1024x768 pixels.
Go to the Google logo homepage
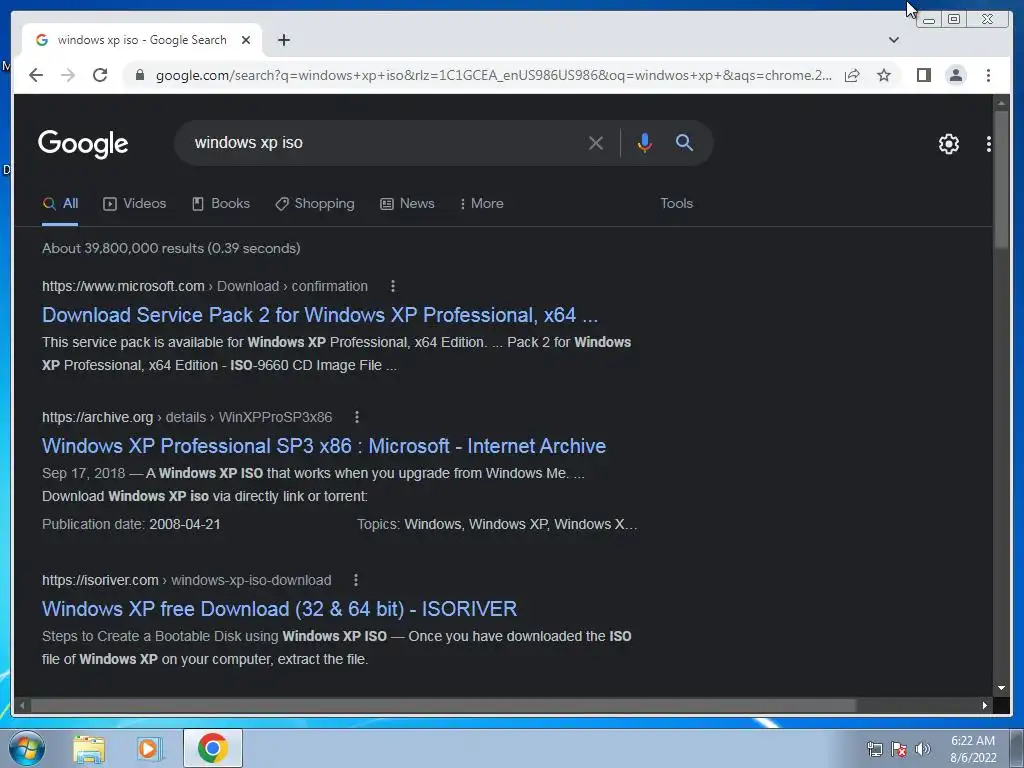point(83,144)
